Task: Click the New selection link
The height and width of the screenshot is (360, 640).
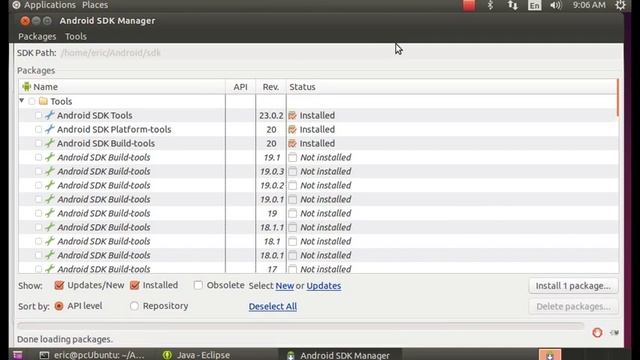Action: (x=284, y=286)
